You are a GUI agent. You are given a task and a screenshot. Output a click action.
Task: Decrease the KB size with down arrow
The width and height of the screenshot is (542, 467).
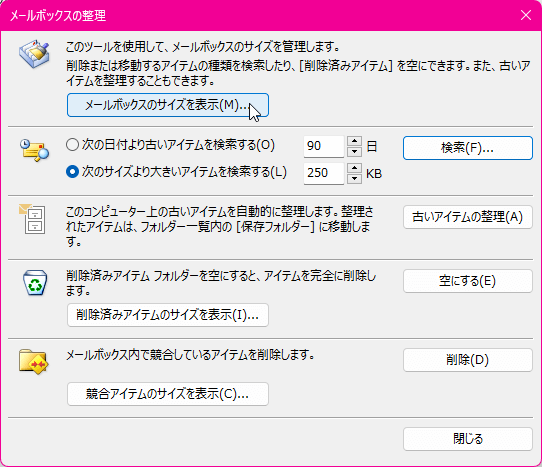point(354,179)
